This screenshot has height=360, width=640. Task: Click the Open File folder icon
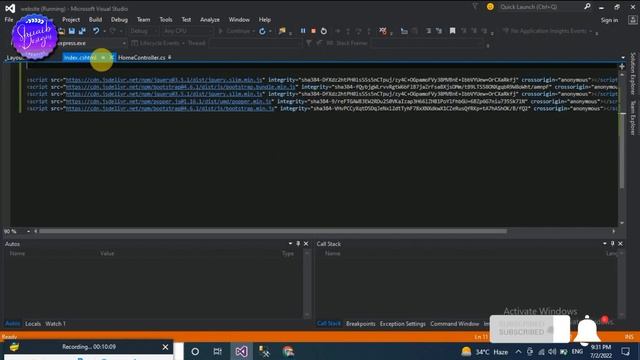(x=62, y=31)
